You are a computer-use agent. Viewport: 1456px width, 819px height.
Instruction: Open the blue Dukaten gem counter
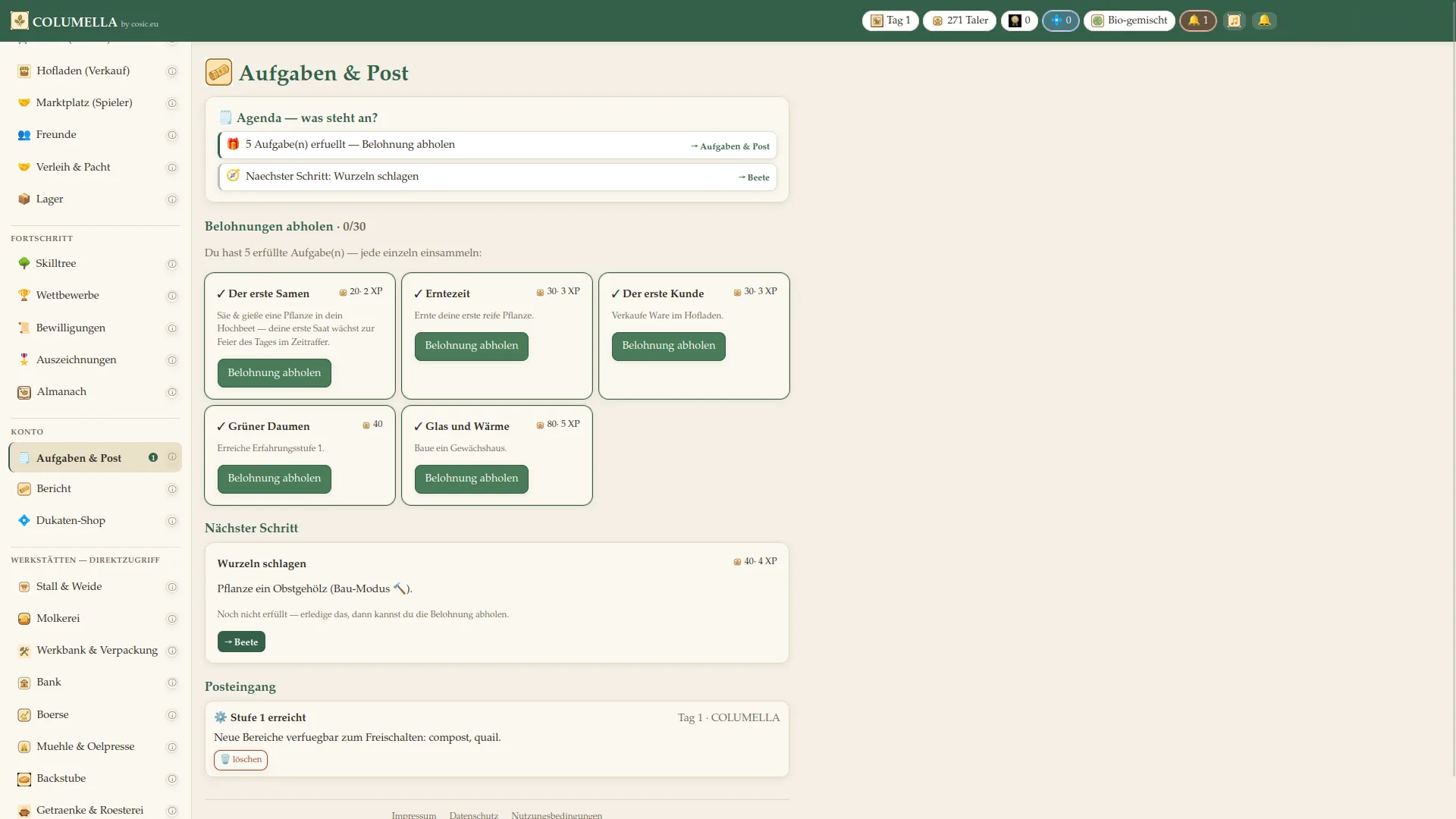[x=1061, y=20]
